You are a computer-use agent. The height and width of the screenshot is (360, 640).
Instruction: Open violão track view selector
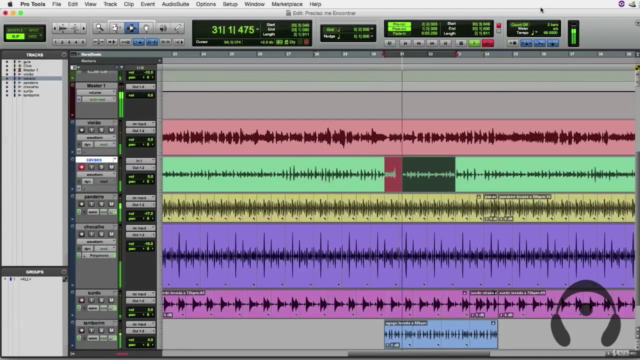[96, 138]
